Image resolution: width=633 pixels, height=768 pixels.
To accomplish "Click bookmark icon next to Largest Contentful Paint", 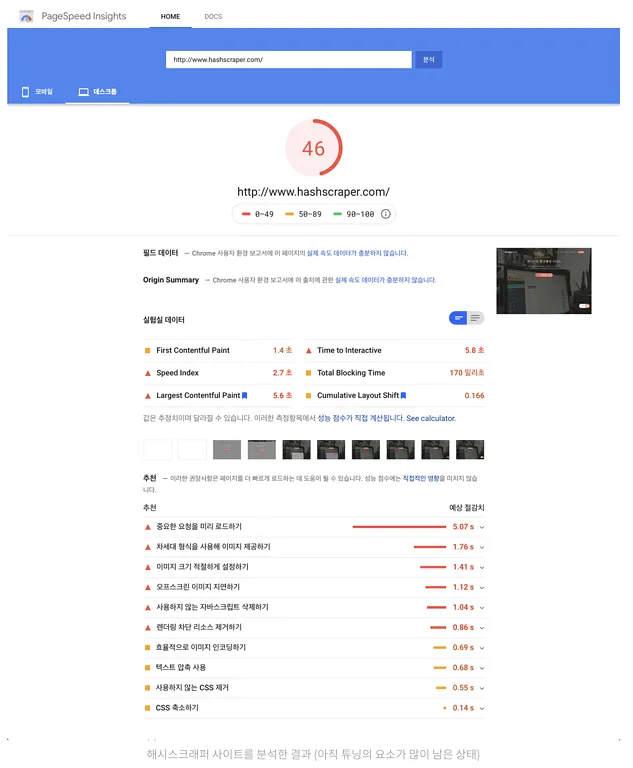I will point(244,396).
